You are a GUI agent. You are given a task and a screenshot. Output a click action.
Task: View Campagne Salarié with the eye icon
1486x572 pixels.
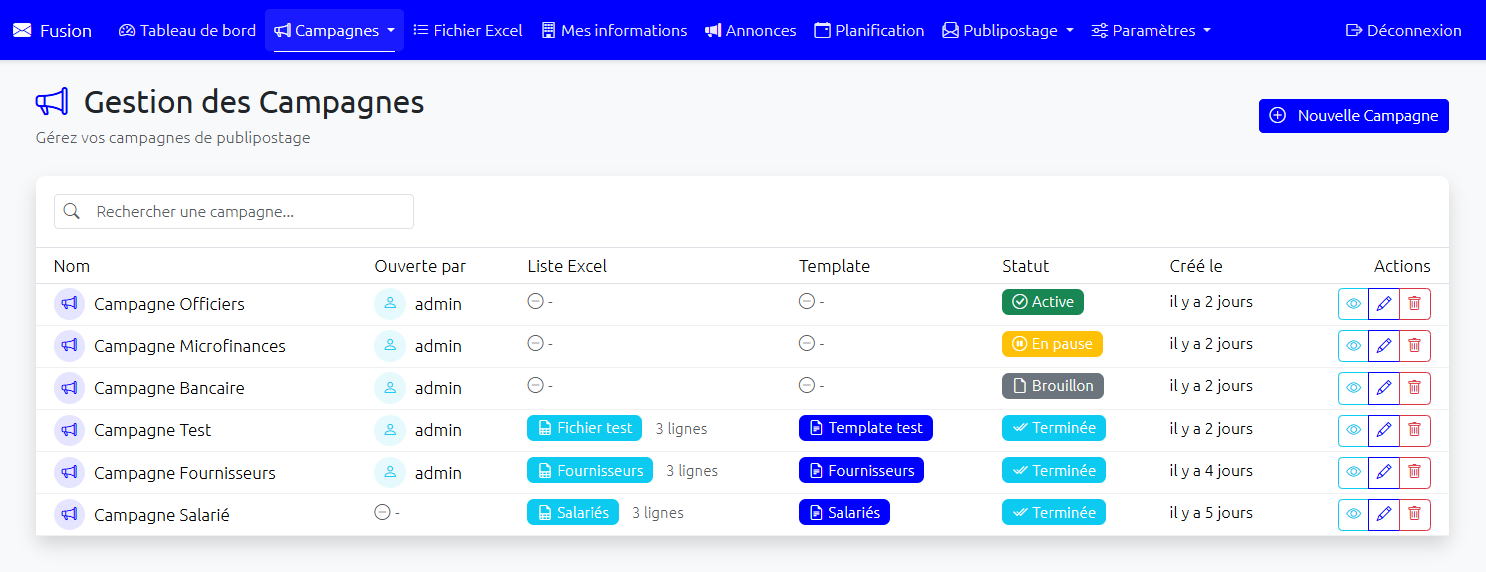(1353, 514)
